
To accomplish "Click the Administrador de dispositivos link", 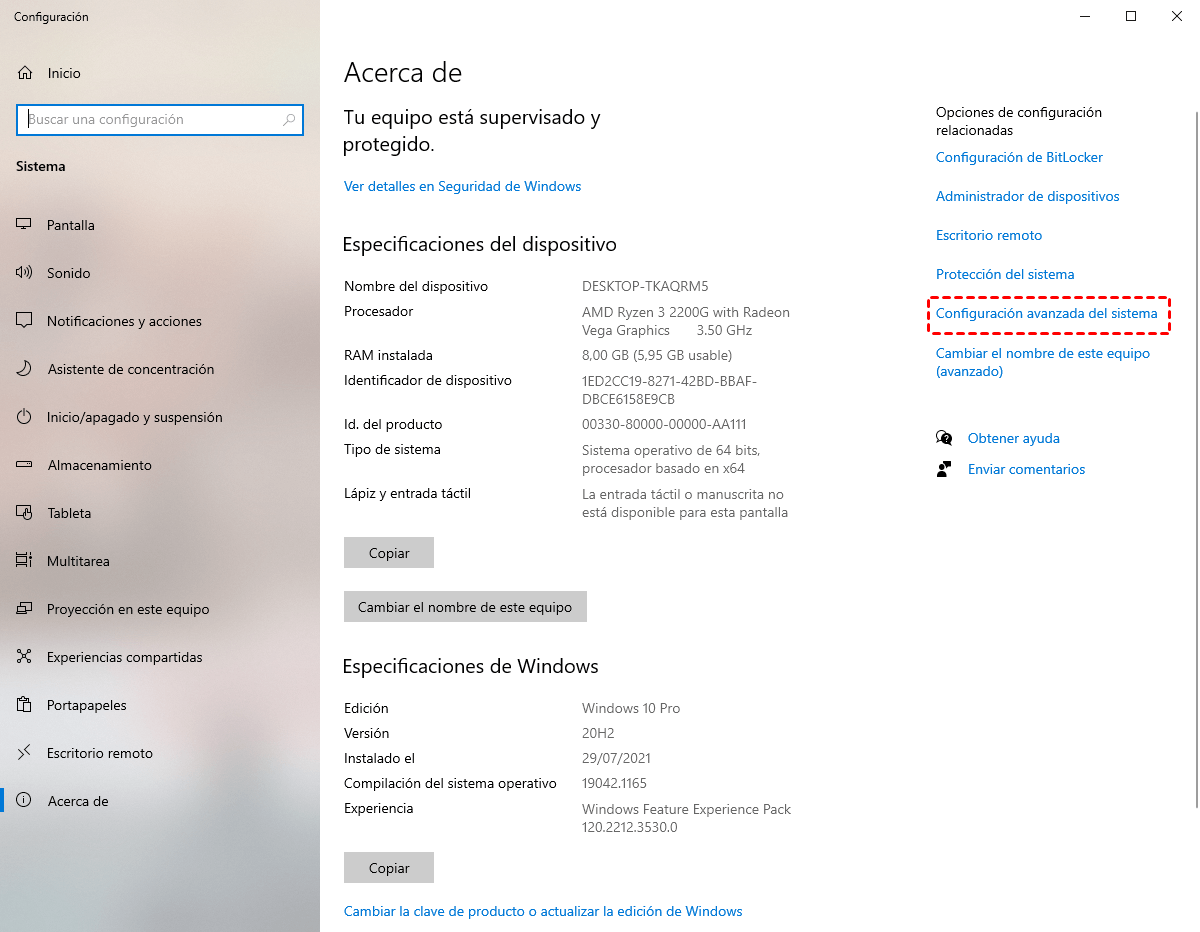I will point(1027,196).
